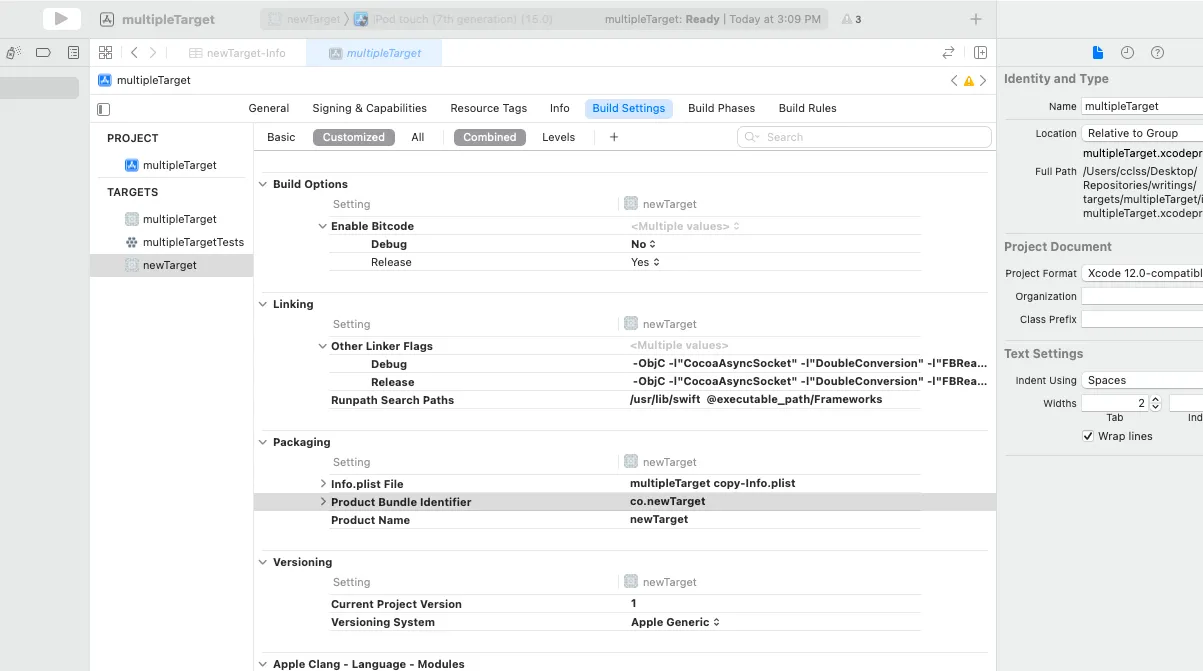The width and height of the screenshot is (1203, 671).
Task: Open the Info tab
Action: click(560, 108)
